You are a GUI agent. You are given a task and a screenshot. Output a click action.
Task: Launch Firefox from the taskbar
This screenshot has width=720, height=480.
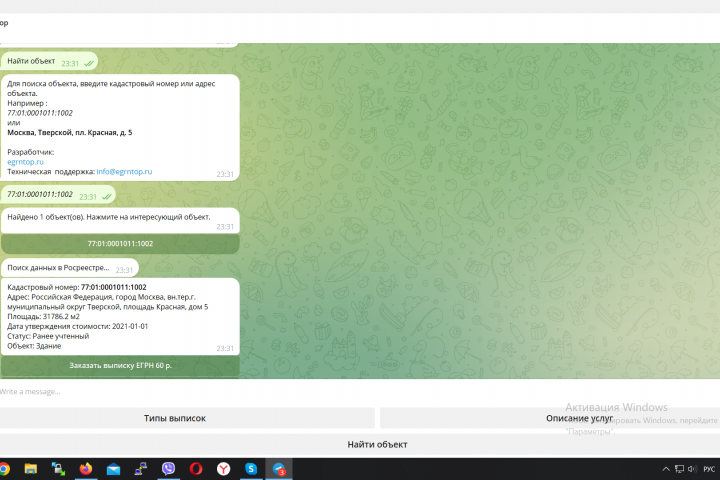click(x=86, y=469)
